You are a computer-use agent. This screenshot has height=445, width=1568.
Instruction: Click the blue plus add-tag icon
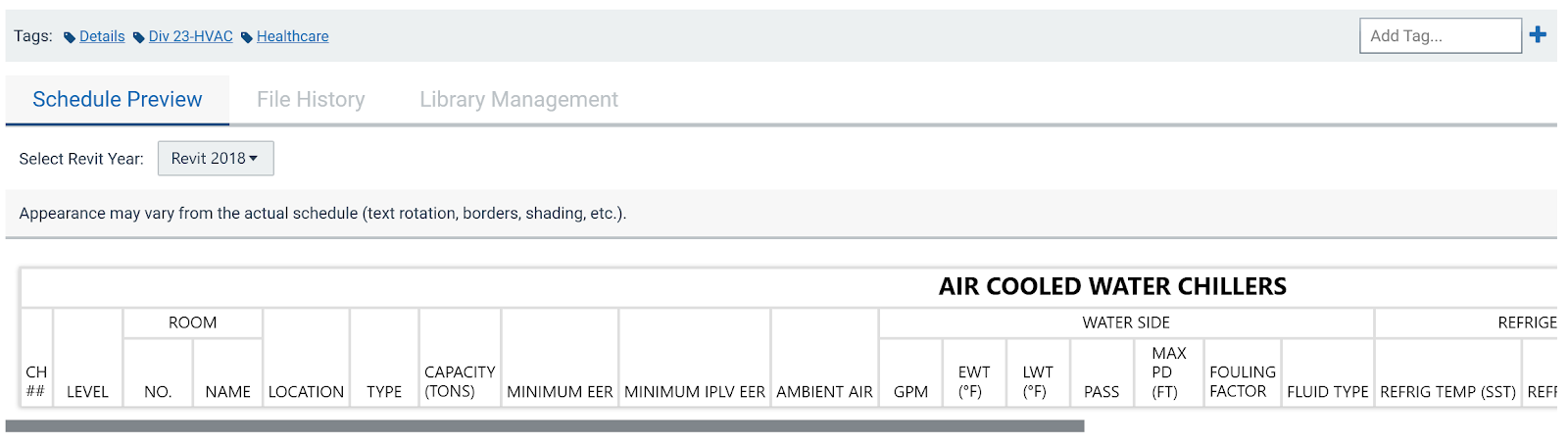coord(1538,35)
